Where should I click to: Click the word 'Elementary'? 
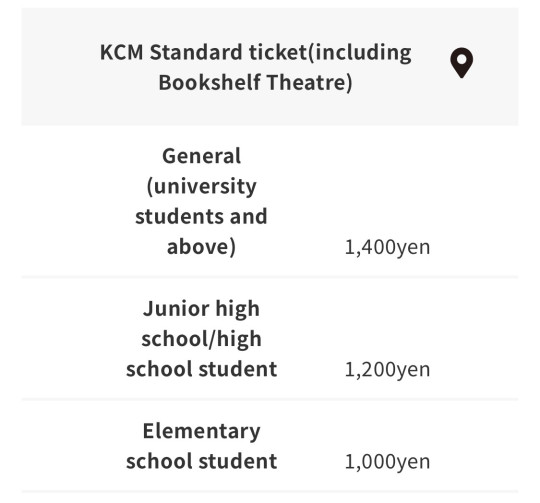pos(201,431)
